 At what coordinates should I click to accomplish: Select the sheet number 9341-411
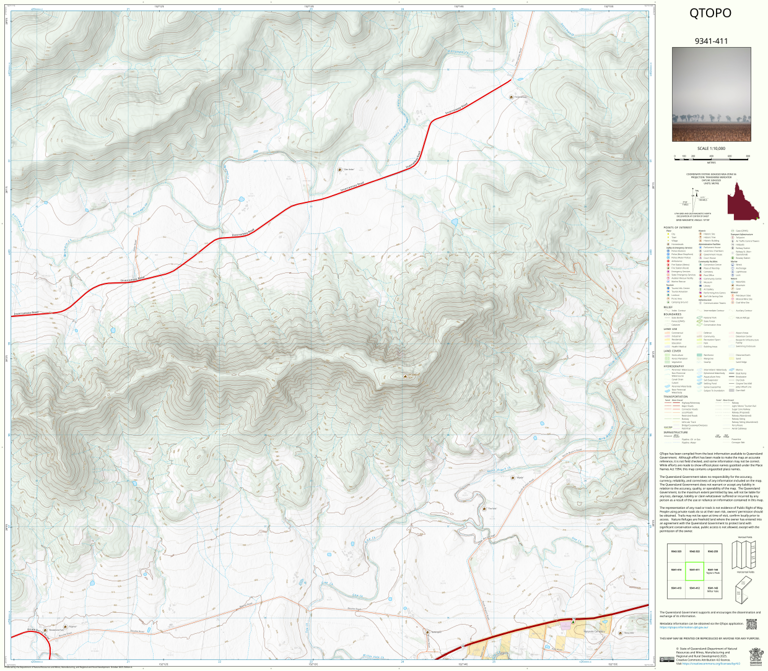coord(711,41)
